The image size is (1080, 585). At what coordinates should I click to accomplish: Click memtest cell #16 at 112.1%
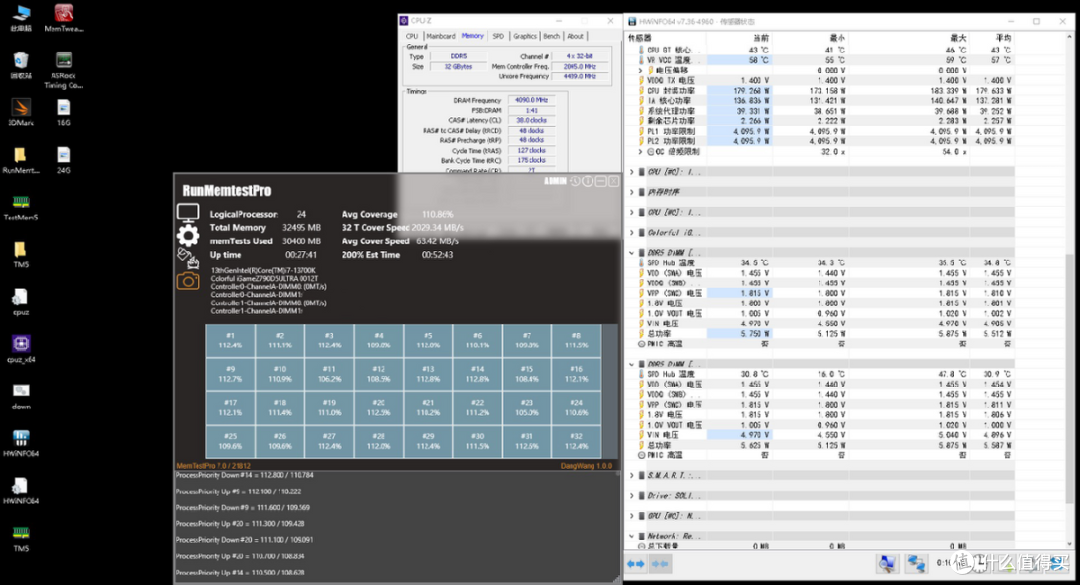577,373
